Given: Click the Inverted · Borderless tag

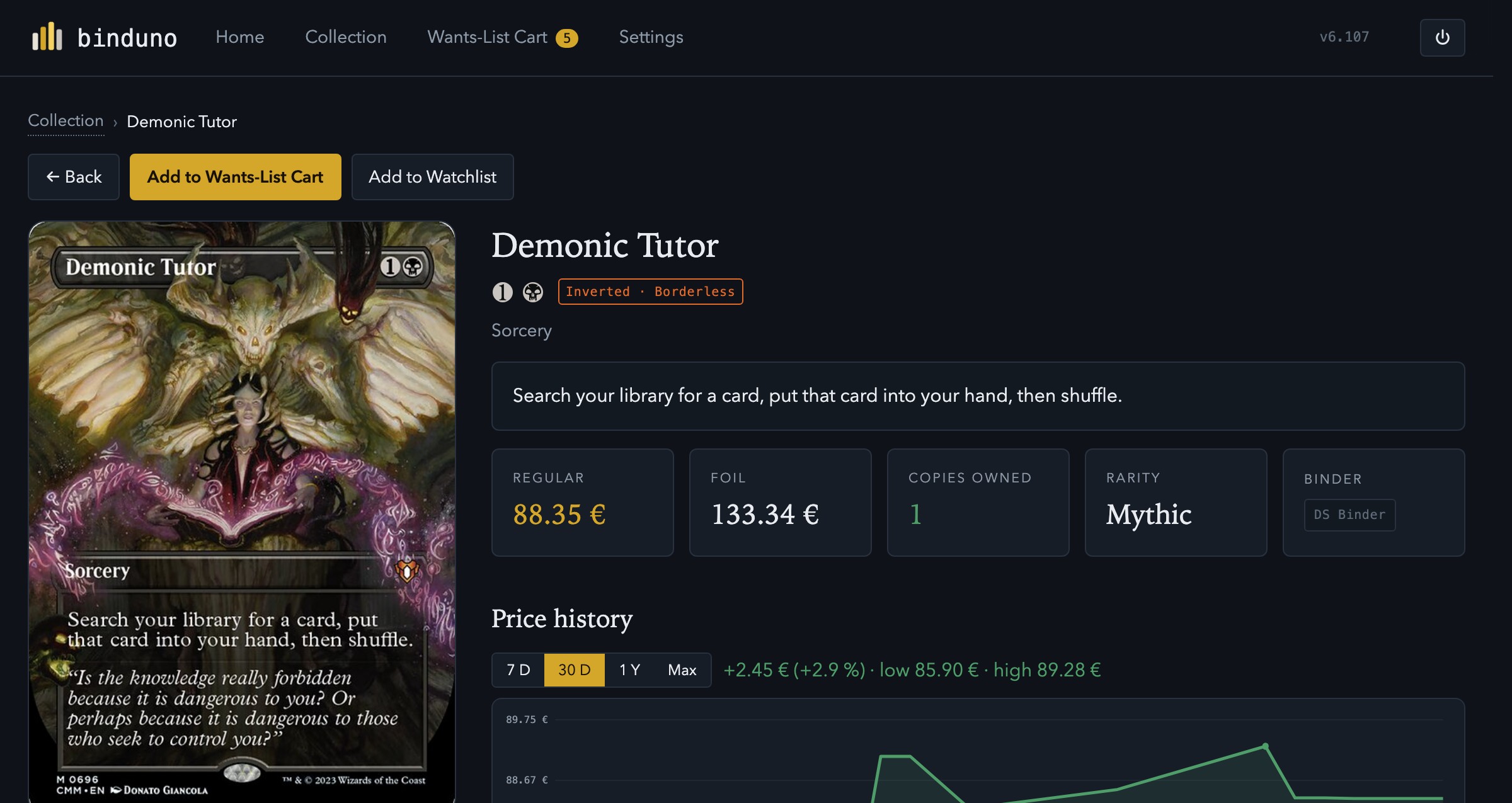Looking at the screenshot, I should point(650,292).
